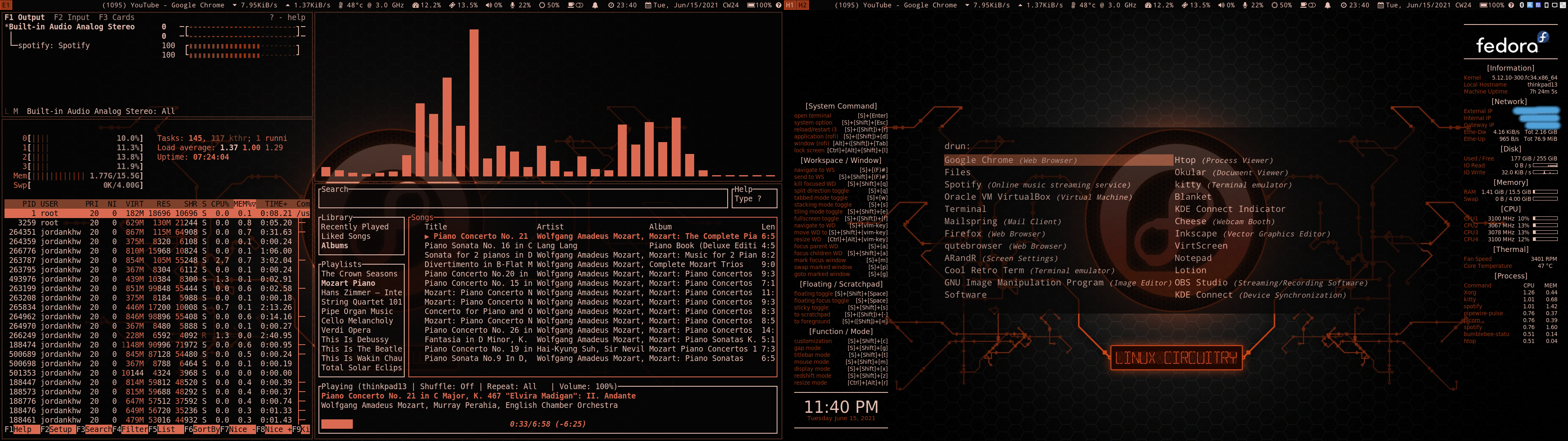Click the Bluetooth tray icon
This screenshot has height=441, width=1568.
1522,5
